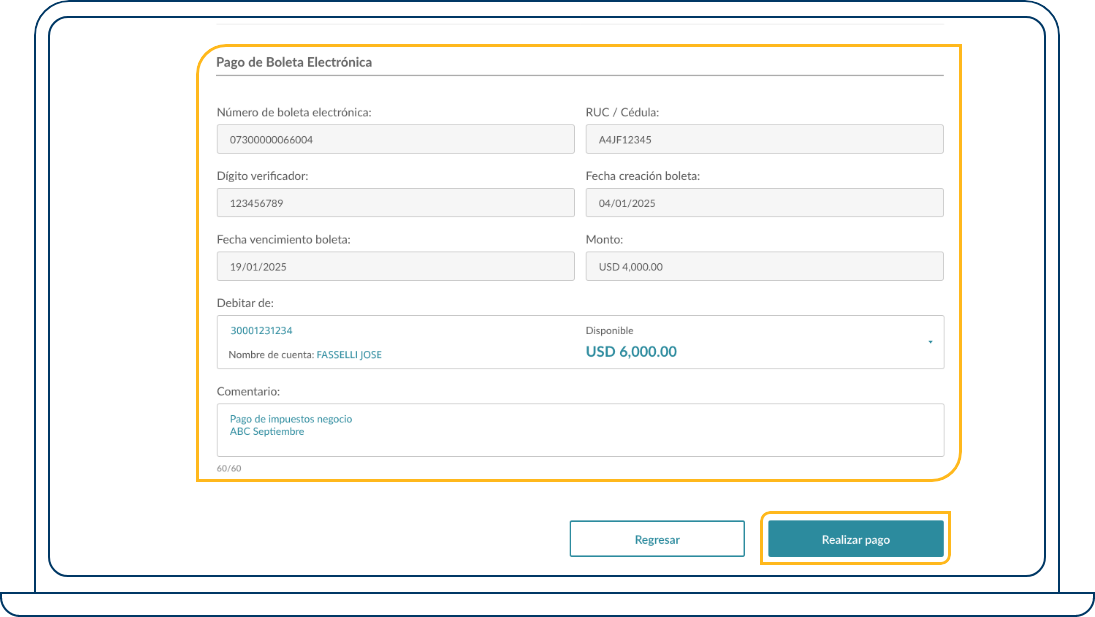Viewport: 1095px width, 617px height.
Task: Click the Debitar de label
Action: (x=245, y=303)
